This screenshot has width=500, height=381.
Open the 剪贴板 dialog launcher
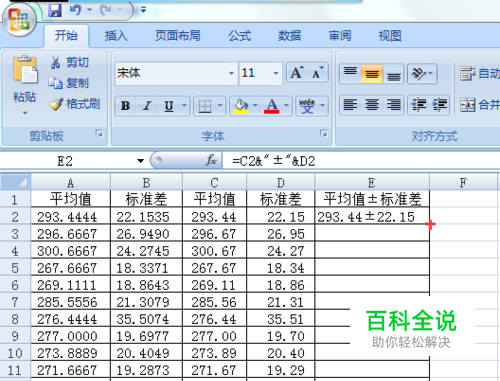tap(99, 134)
